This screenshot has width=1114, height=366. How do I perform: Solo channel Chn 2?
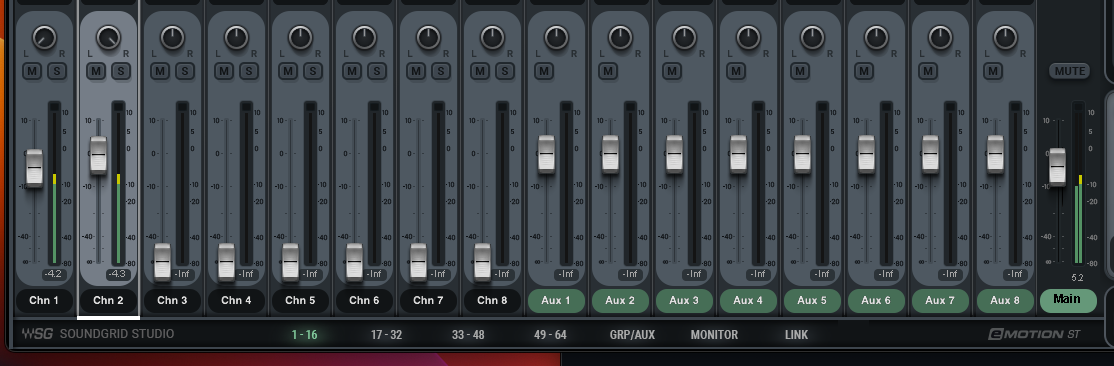(121, 71)
